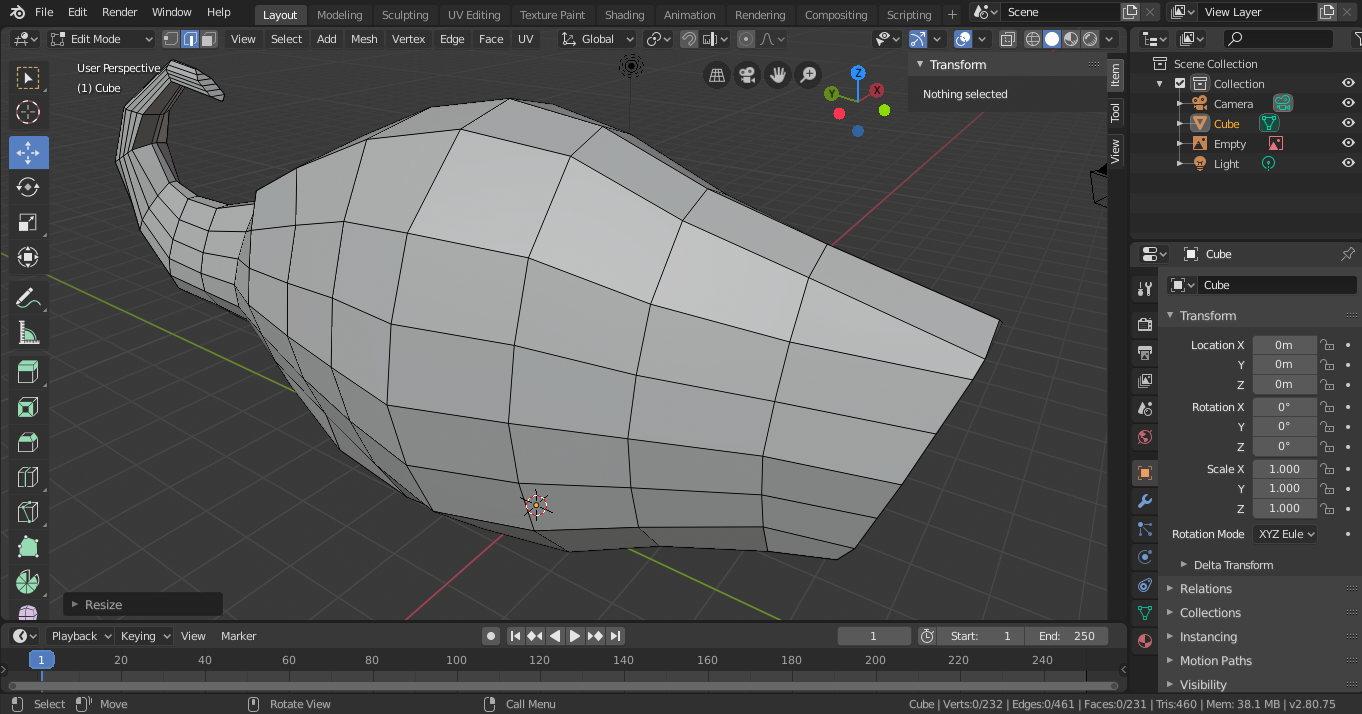This screenshot has height=714, width=1362.
Task: Select the Measure tool
Action: coord(28,333)
